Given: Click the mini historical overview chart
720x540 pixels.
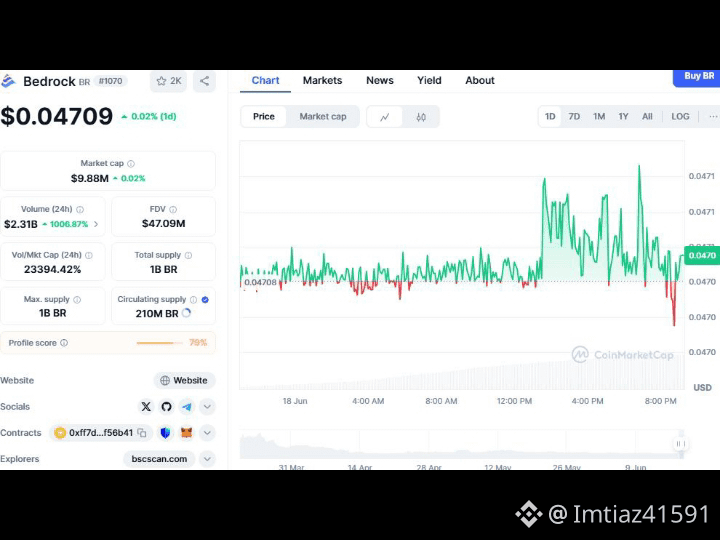Looking at the screenshot, I should [x=461, y=444].
